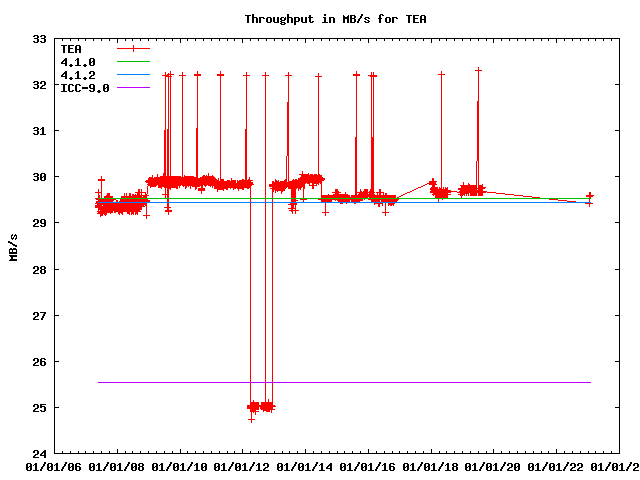Select the 4.1.0 legend entry text
The image size is (640, 480).
(x=77, y=62)
